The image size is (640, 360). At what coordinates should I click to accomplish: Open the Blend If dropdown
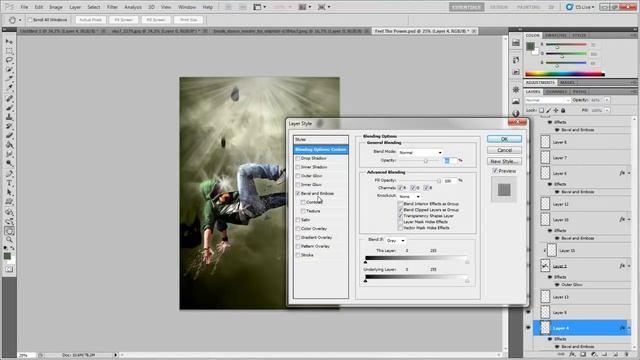(x=396, y=241)
